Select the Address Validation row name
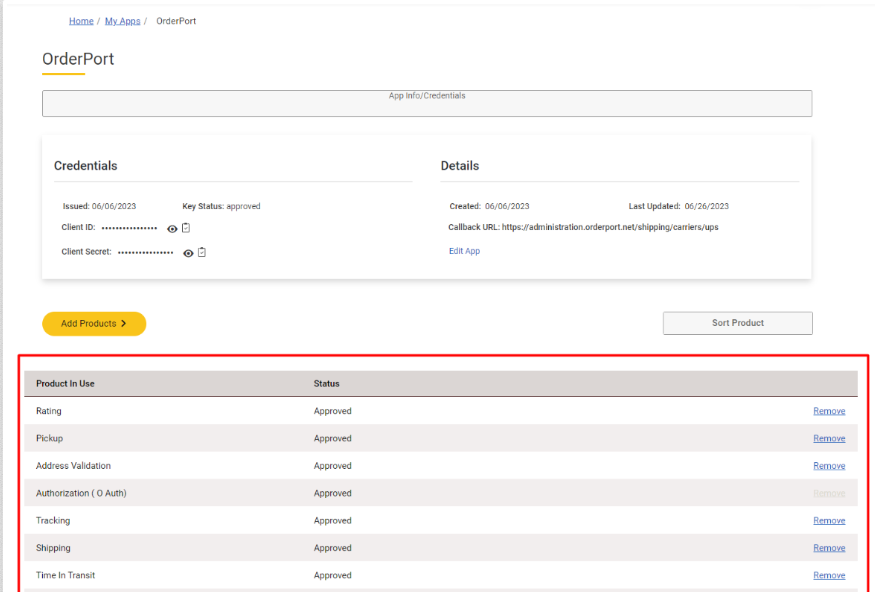 click(73, 466)
